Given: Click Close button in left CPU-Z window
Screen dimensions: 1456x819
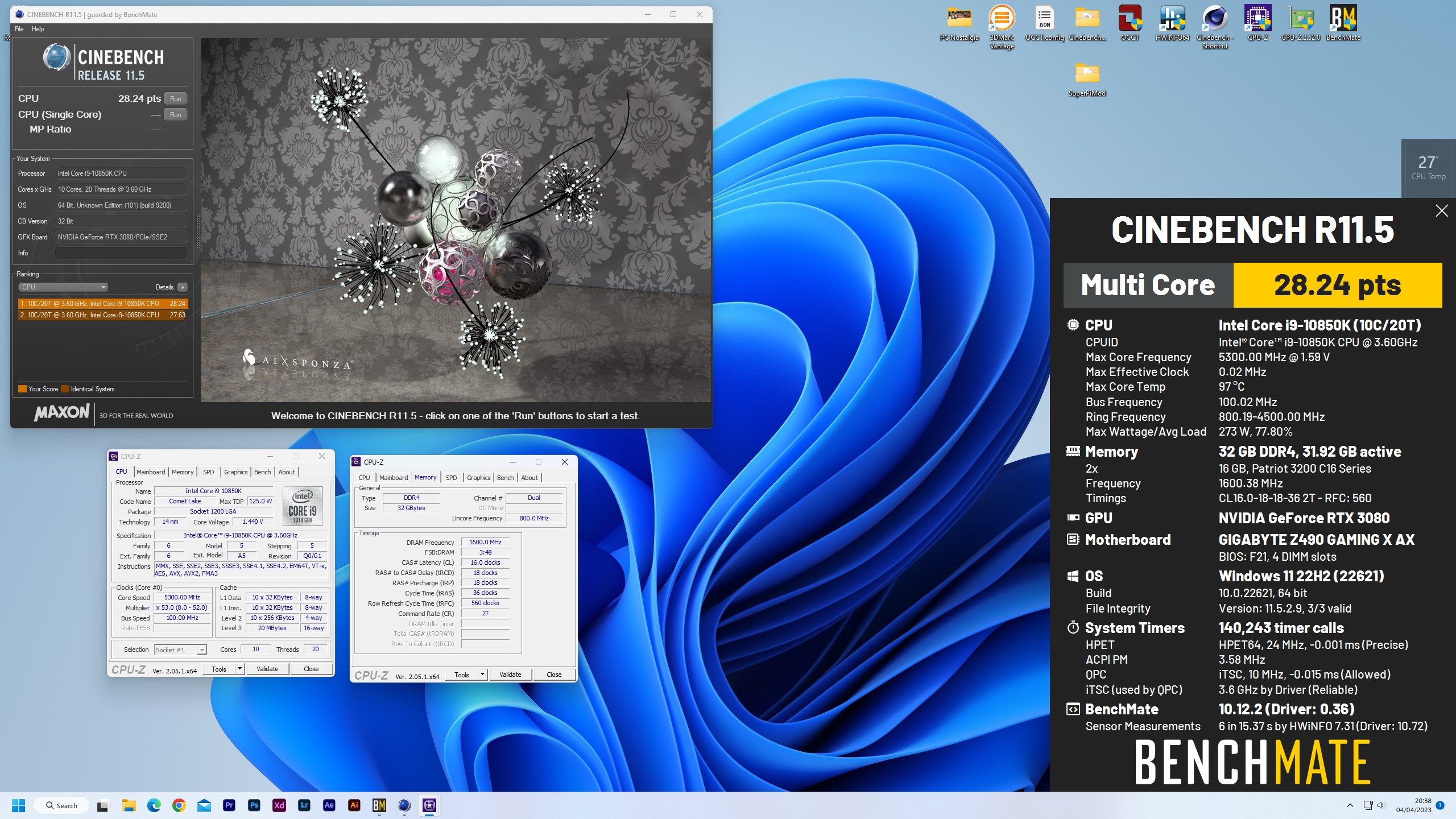Looking at the screenshot, I should pyautogui.click(x=311, y=669).
